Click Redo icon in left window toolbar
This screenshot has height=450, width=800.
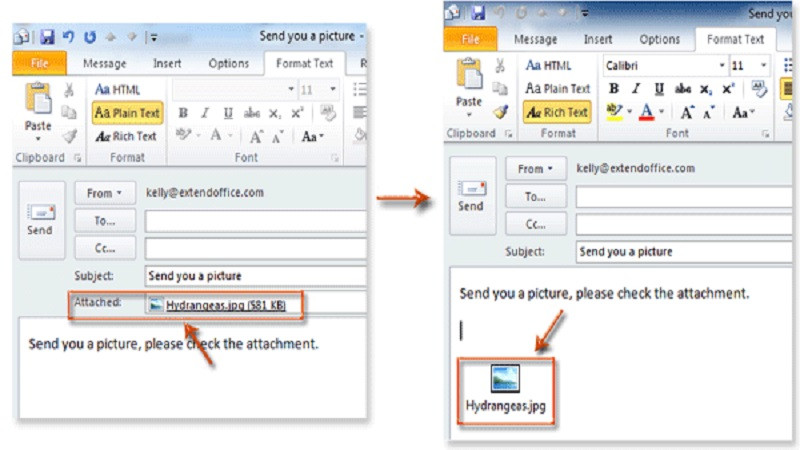coord(90,37)
